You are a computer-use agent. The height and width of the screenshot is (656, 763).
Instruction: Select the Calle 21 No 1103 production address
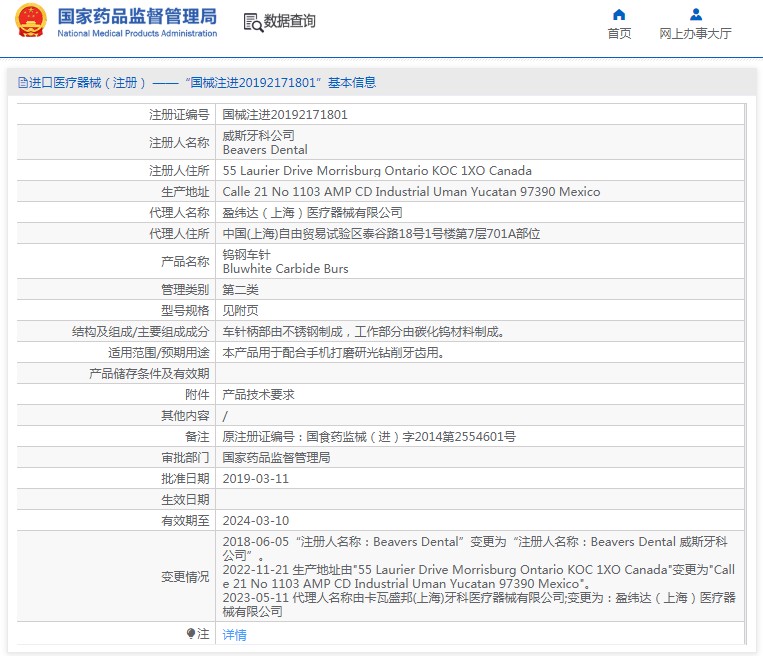pyautogui.click(x=411, y=192)
